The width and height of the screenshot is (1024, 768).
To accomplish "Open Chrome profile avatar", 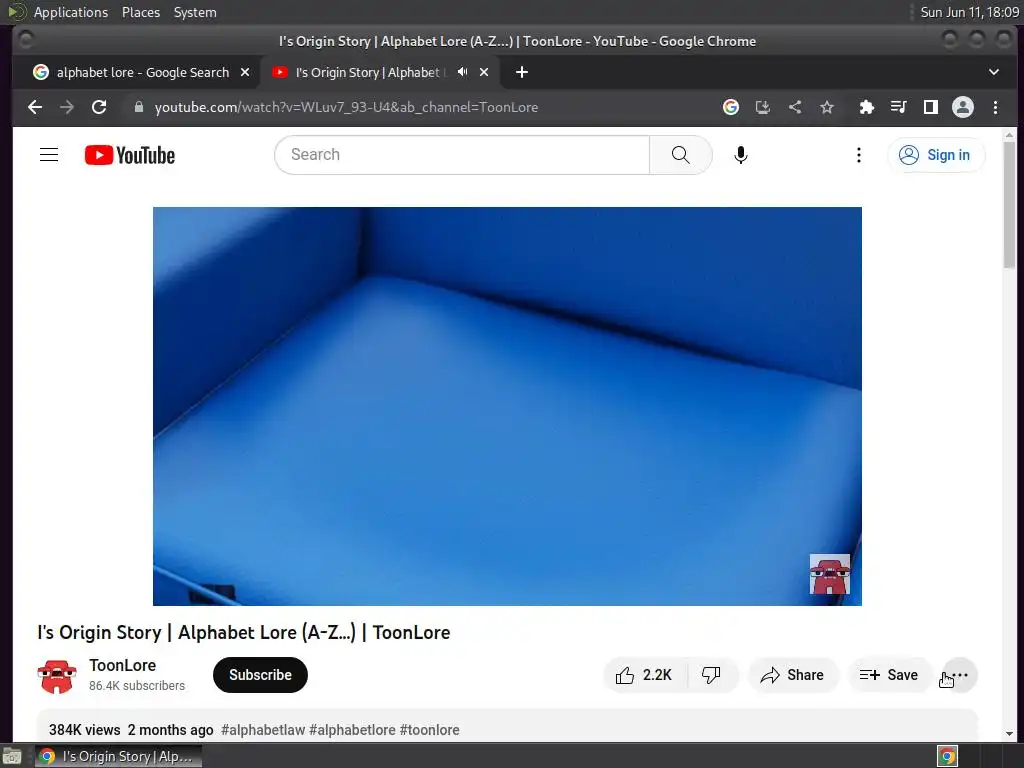I will [963, 107].
